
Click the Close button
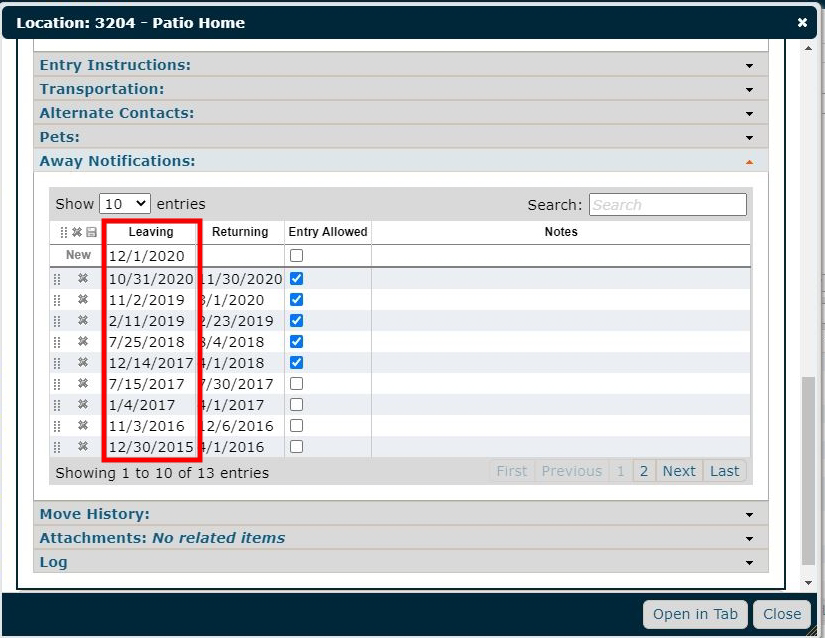click(782, 614)
